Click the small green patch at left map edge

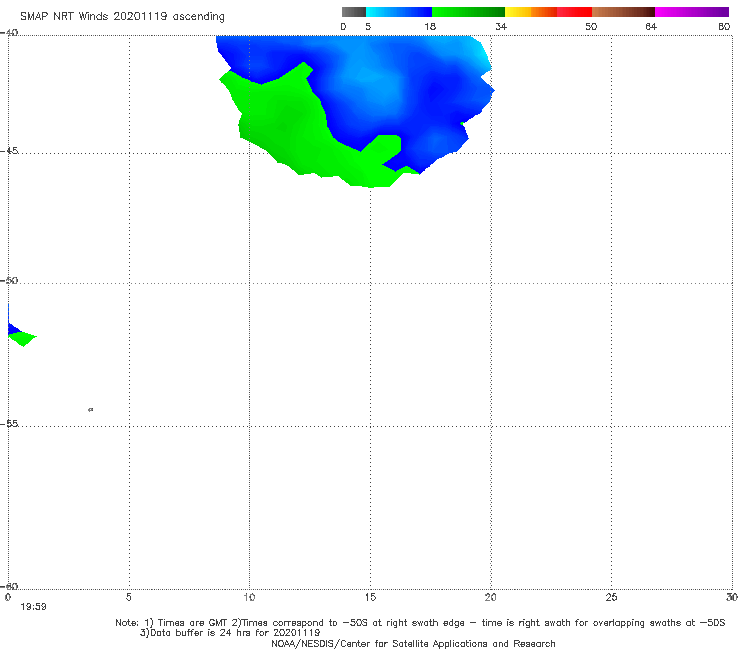pyautogui.click(x=23, y=338)
